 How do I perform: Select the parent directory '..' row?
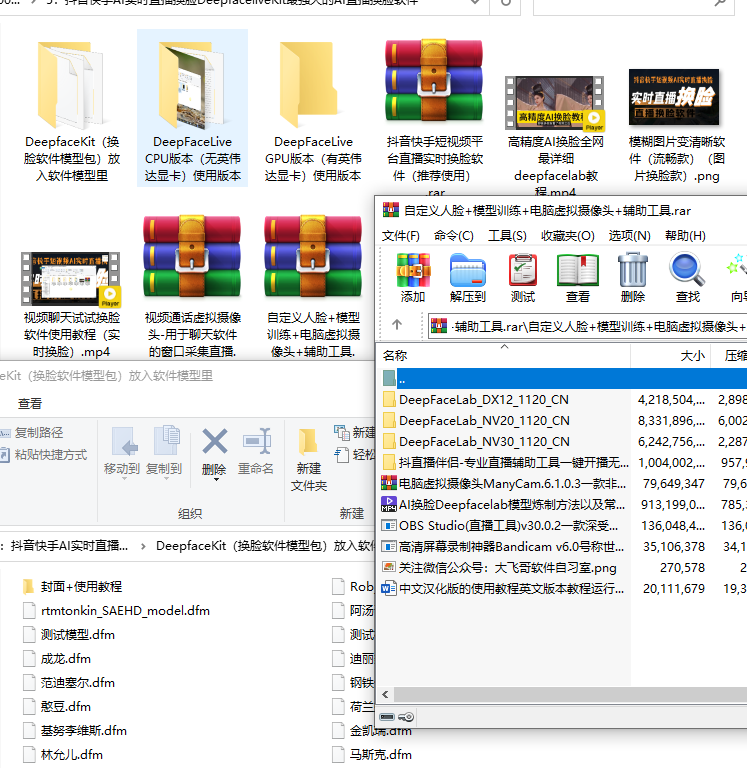tap(564, 379)
